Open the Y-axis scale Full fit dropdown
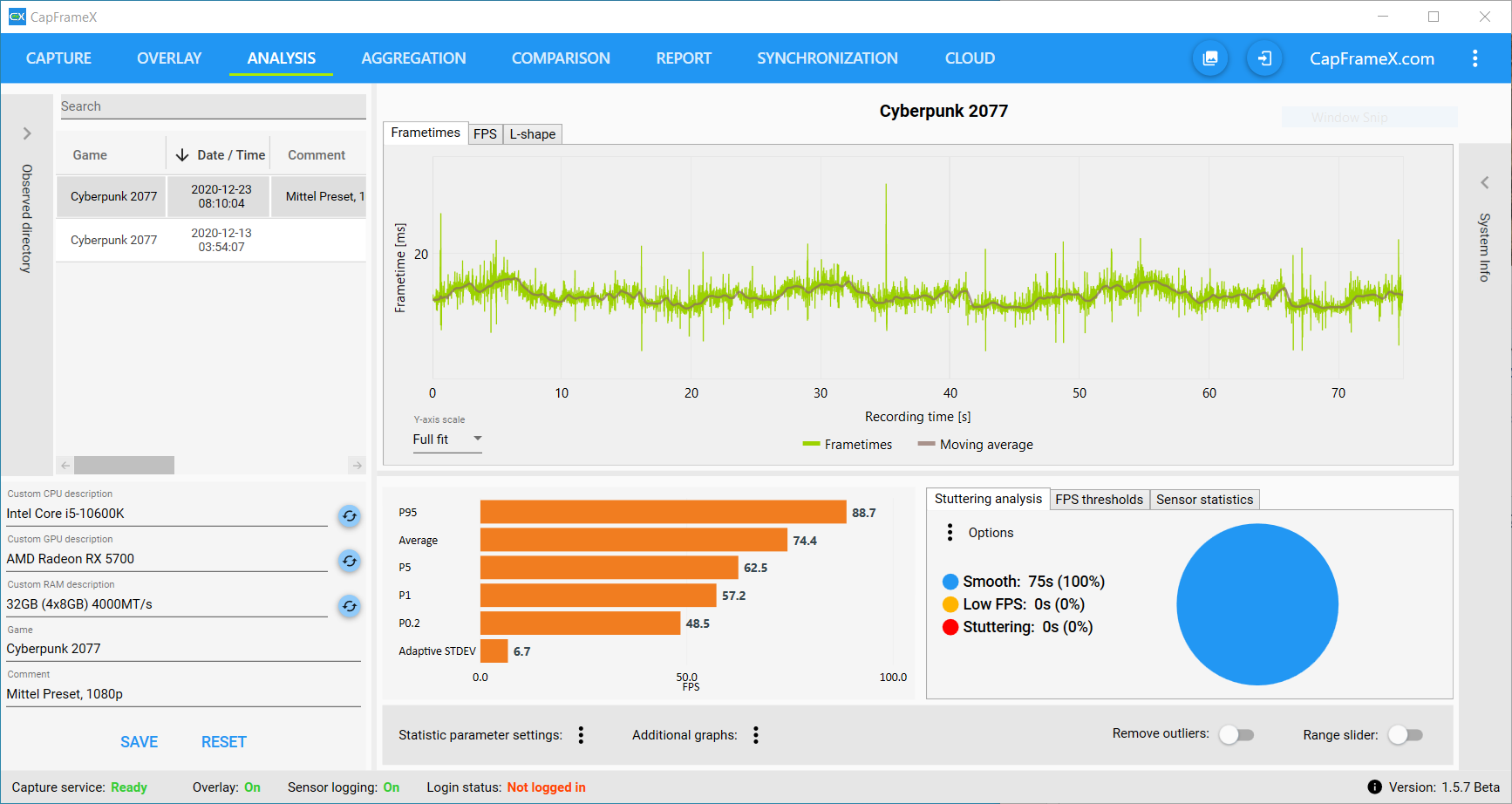Viewport: 1512px width, 804px height. click(447, 439)
